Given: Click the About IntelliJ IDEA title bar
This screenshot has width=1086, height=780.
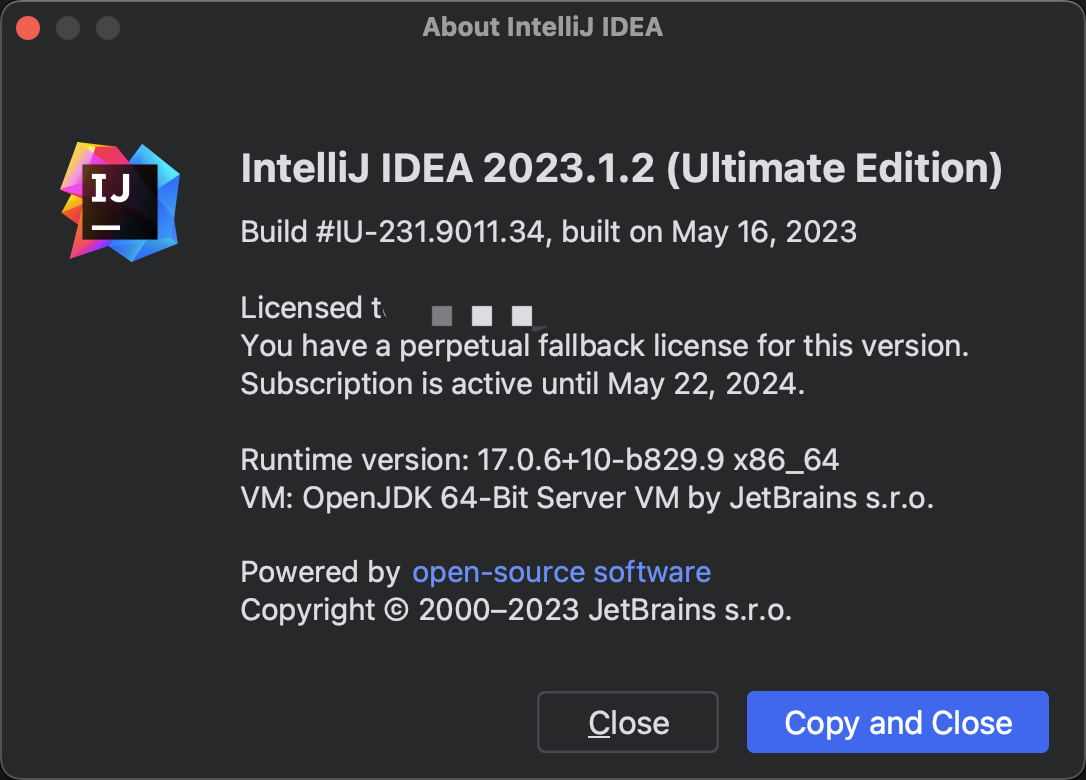Looking at the screenshot, I should click(543, 27).
